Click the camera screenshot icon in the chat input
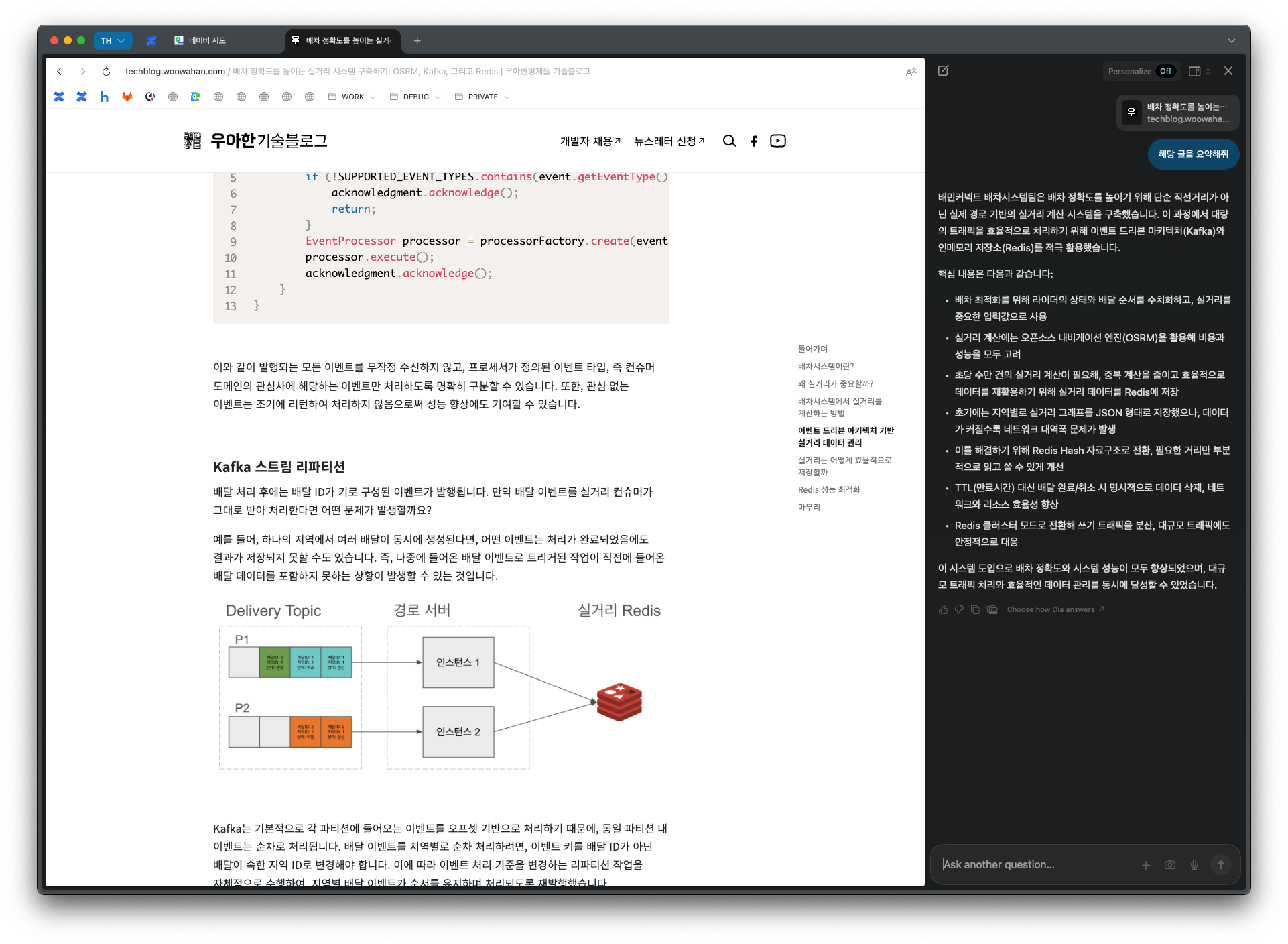The width and height of the screenshot is (1288, 944). 1170,865
